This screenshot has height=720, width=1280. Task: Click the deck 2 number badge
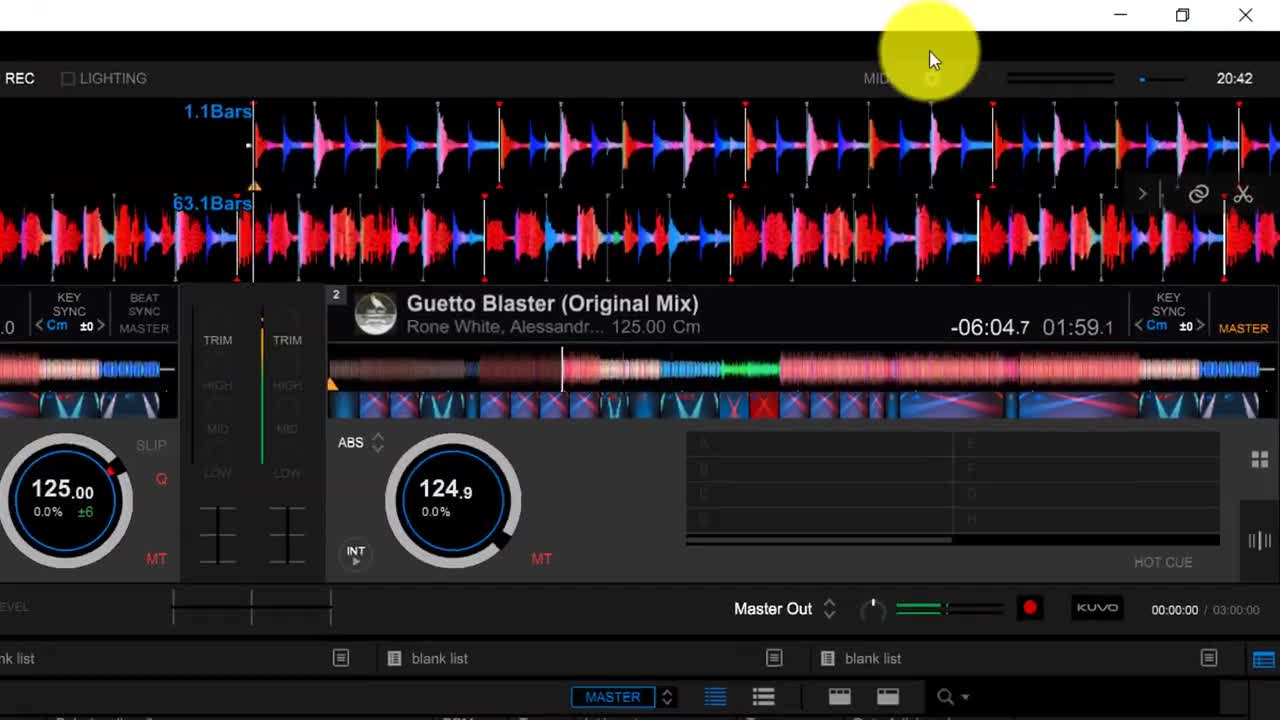point(336,294)
